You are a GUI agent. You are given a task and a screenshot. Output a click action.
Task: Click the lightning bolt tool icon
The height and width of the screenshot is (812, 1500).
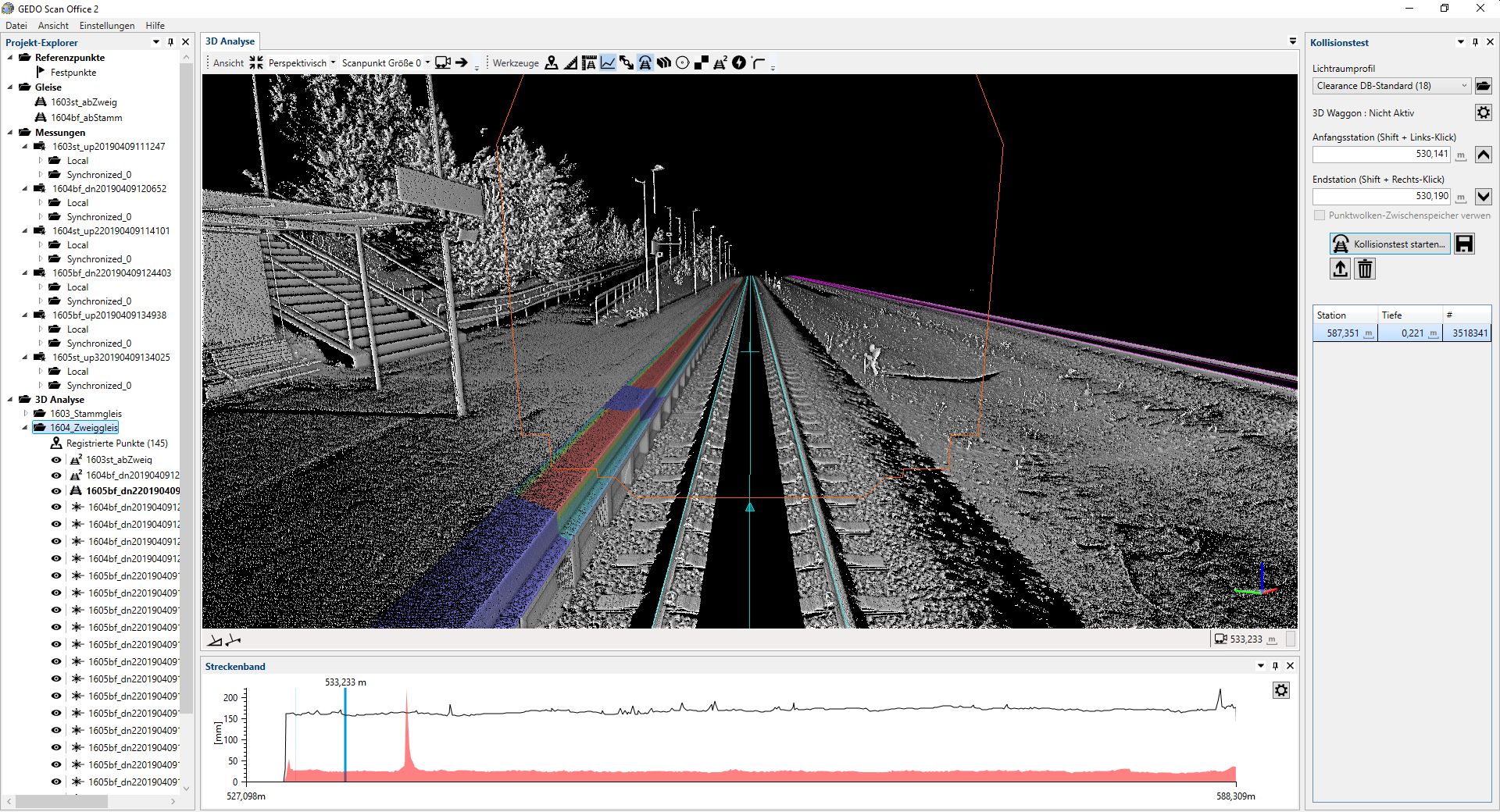[739, 63]
